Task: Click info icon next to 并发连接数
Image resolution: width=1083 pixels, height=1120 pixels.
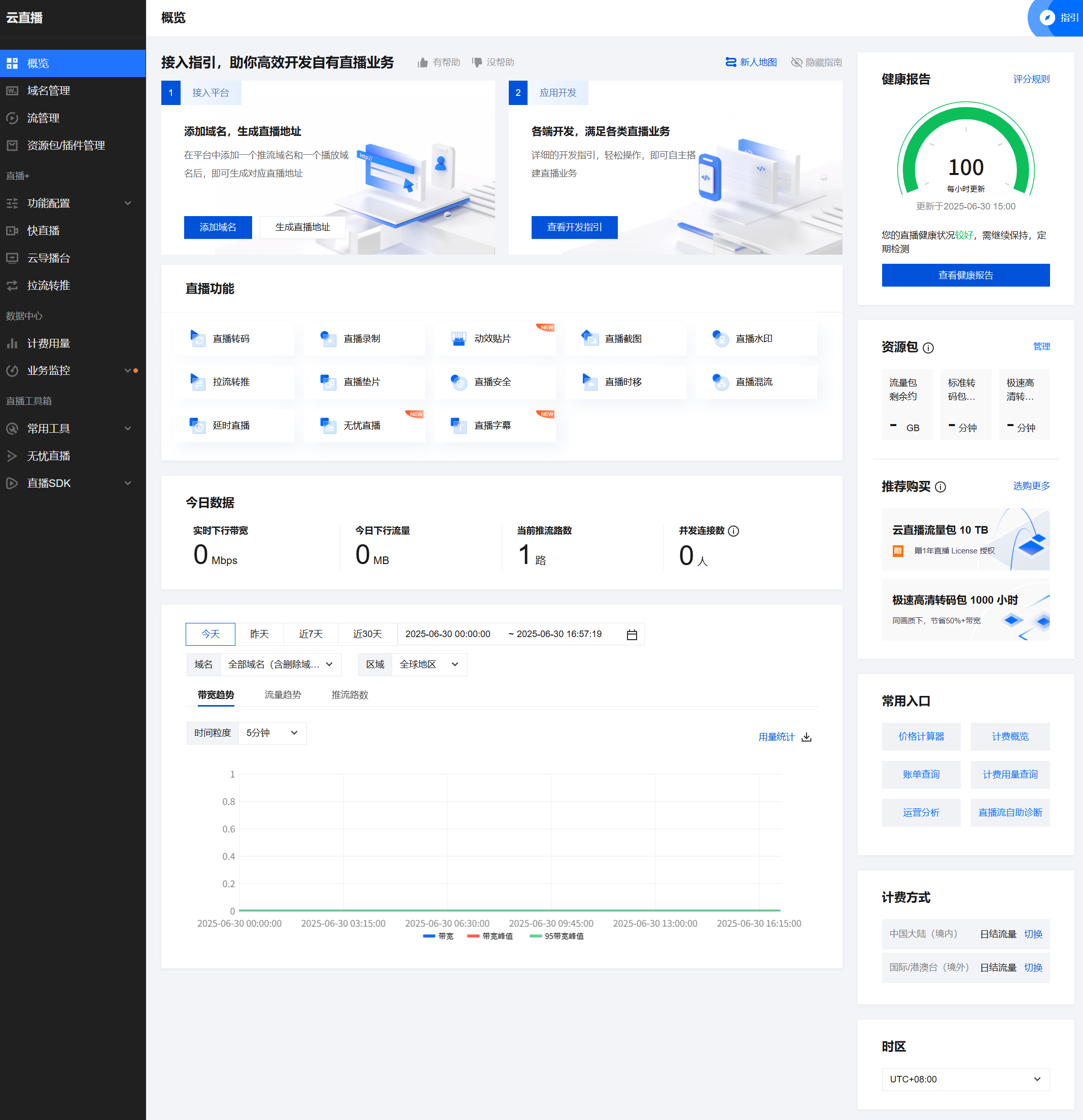Action: click(x=734, y=531)
